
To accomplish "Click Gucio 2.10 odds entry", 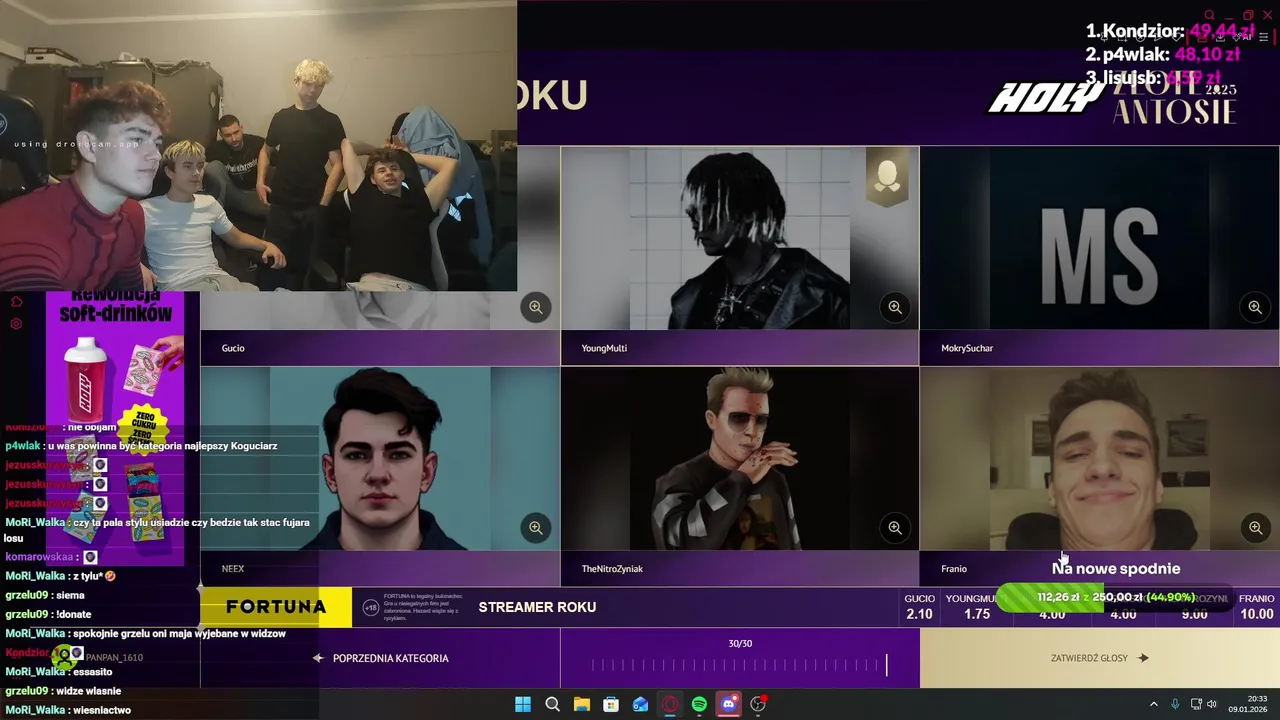I will point(919,607).
